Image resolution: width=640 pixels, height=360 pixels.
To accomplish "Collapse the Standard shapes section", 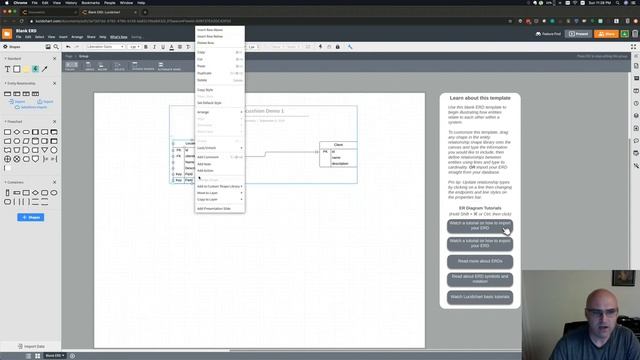I will 5,59.
